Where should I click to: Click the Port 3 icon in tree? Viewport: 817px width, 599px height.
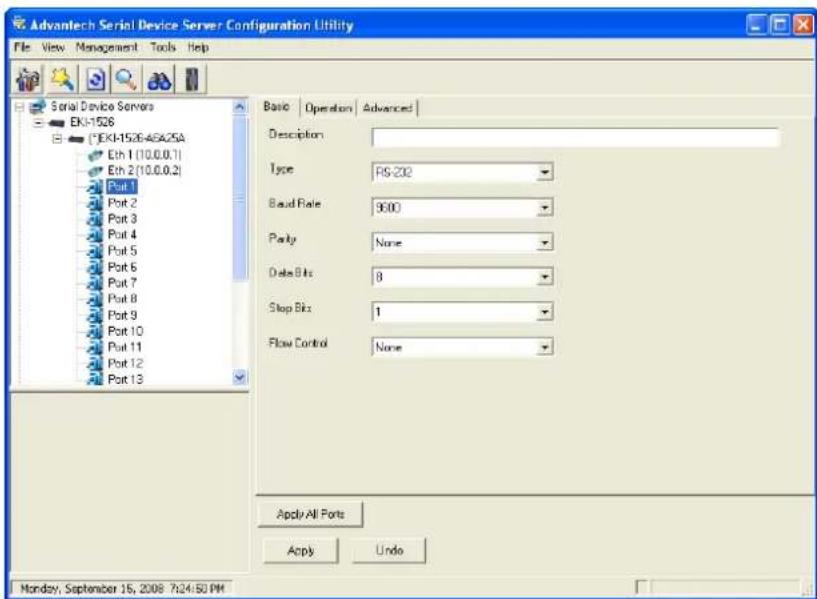pyautogui.click(x=95, y=219)
